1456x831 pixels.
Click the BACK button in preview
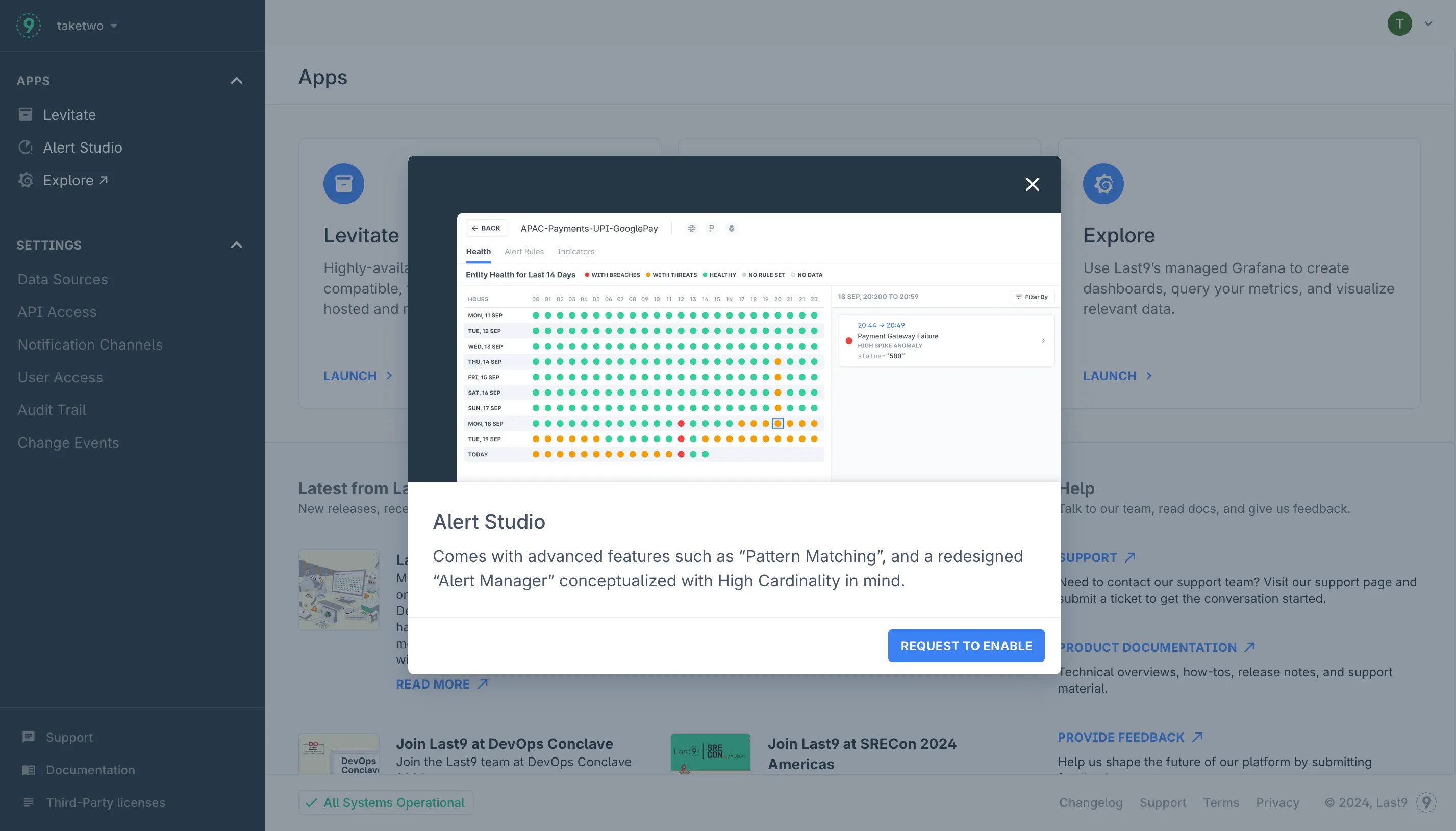486,228
